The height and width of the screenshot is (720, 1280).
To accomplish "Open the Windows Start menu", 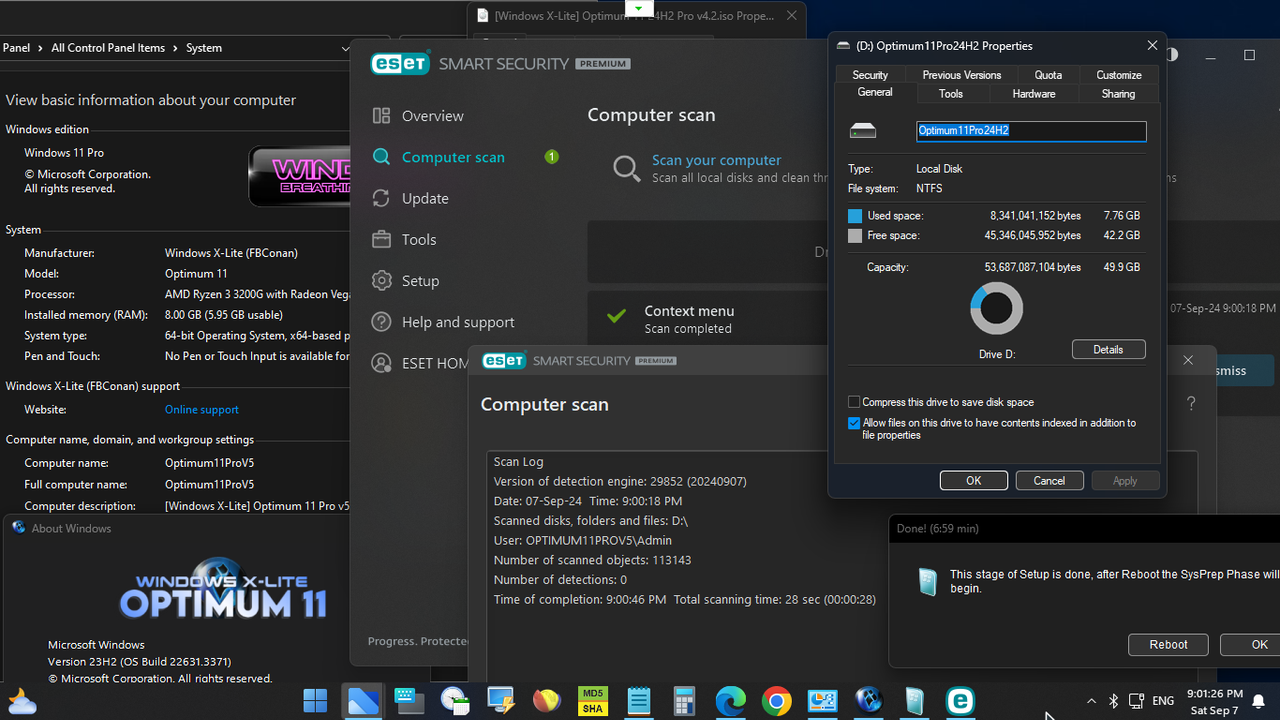I will click(x=315, y=701).
